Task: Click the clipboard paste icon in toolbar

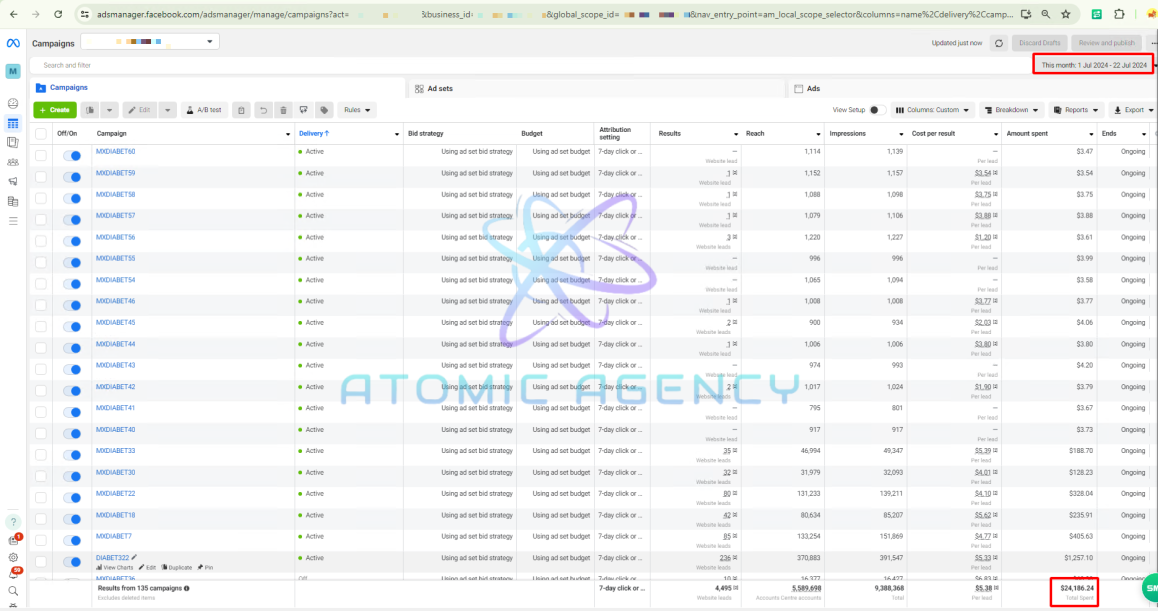Action: point(241,110)
